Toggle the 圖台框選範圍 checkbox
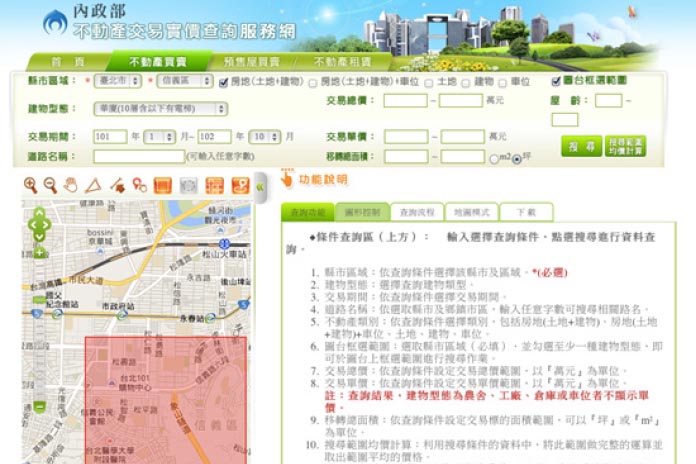696x464 pixels. [556, 82]
